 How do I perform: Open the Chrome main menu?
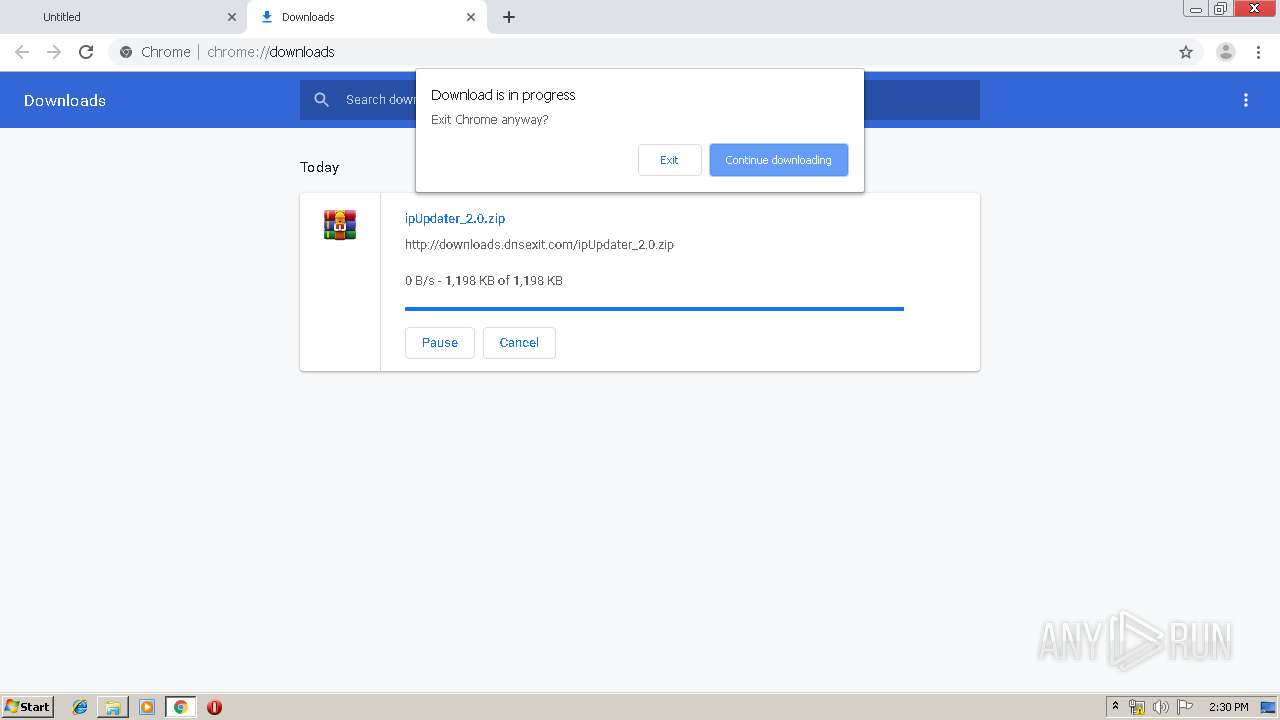(1259, 52)
